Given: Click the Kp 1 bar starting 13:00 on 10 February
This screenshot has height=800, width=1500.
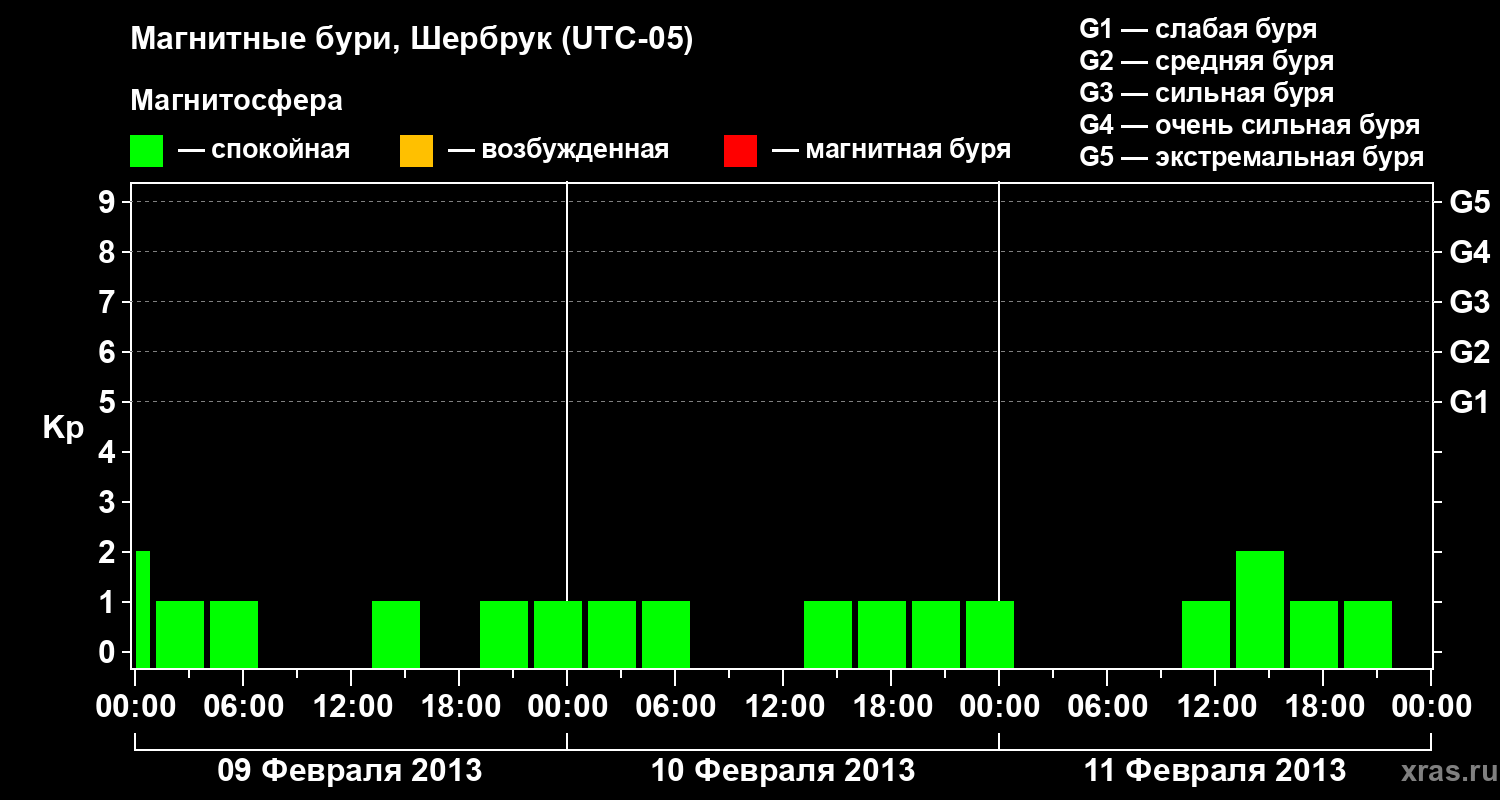Looking at the screenshot, I should [x=828, y=634].
